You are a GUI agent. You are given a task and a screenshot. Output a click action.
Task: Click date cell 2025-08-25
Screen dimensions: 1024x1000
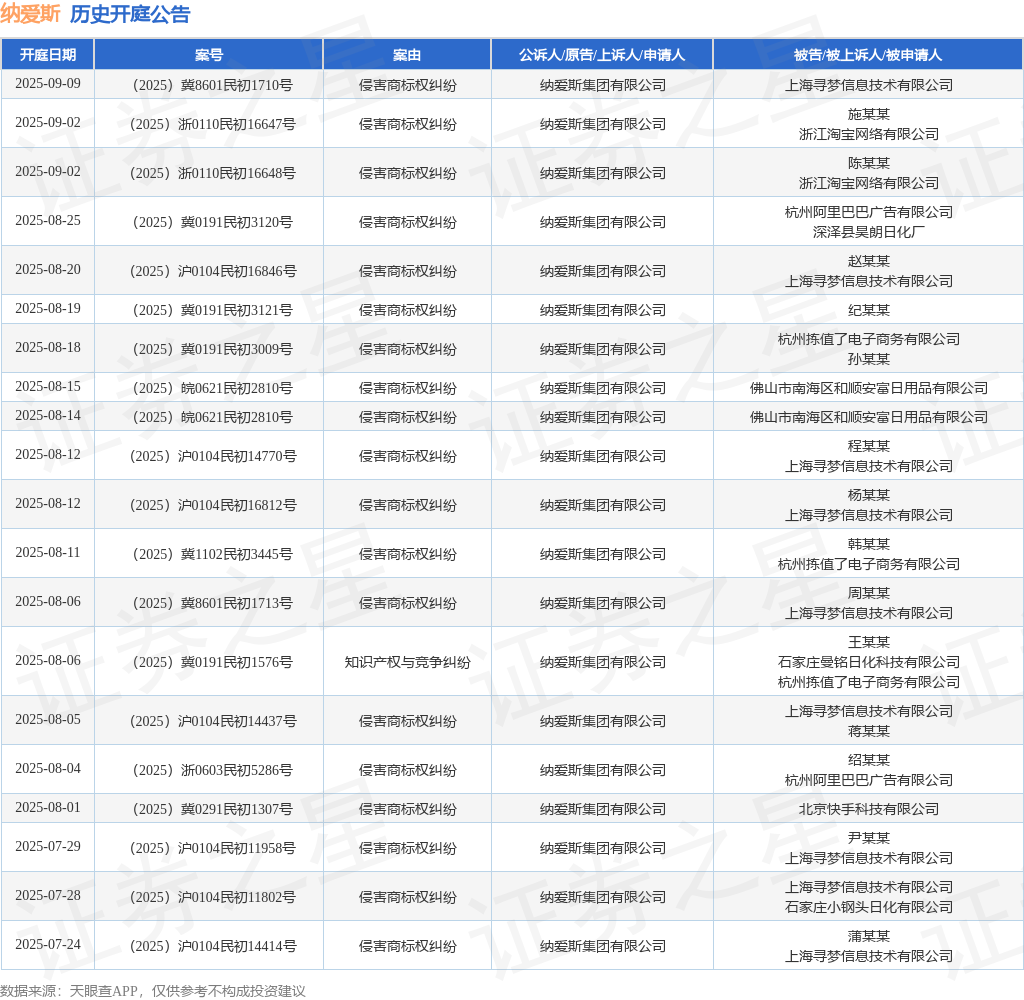coord(48,221)
